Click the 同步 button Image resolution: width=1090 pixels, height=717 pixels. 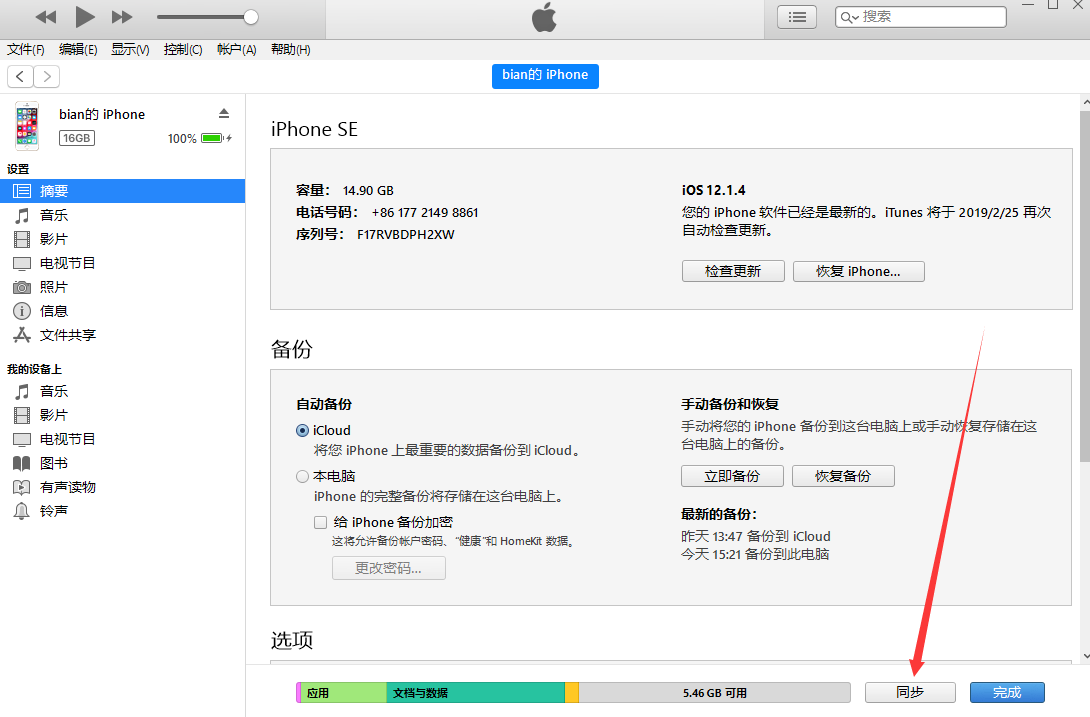910,693
